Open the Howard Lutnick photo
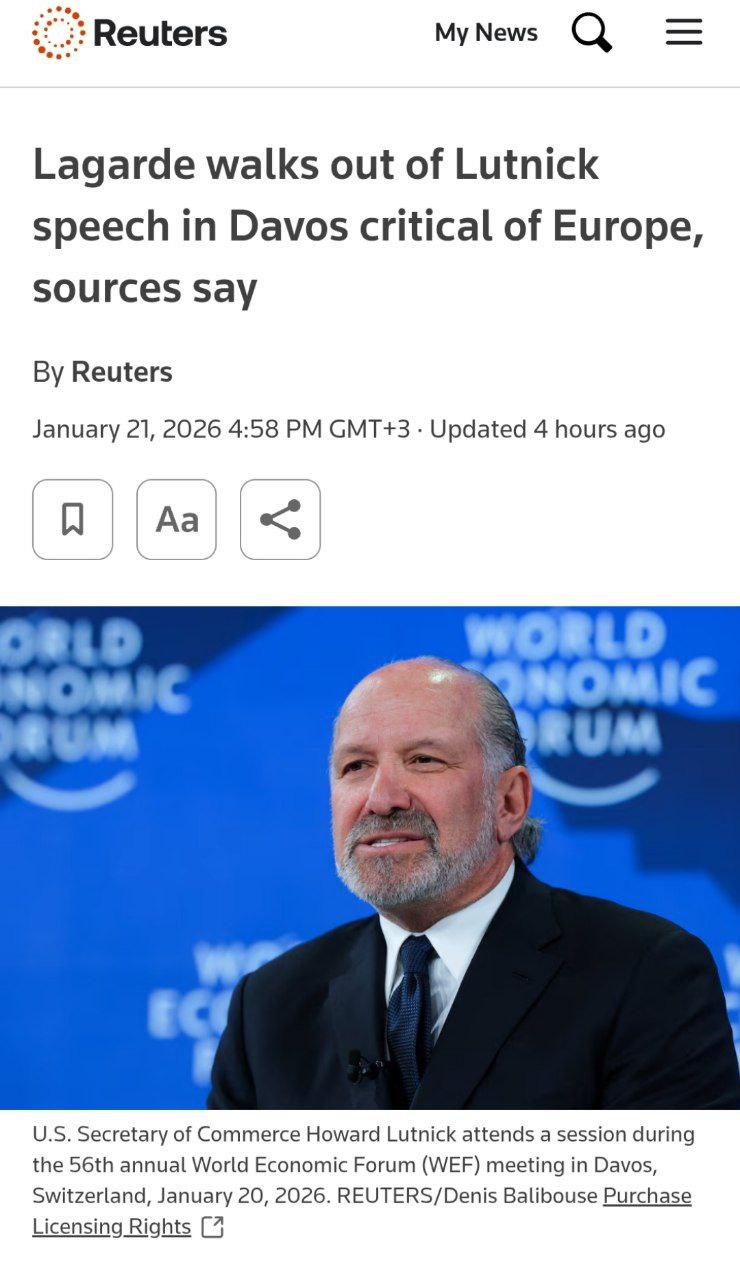Viewport: 740px width, 1280px height. coord(370,857)
